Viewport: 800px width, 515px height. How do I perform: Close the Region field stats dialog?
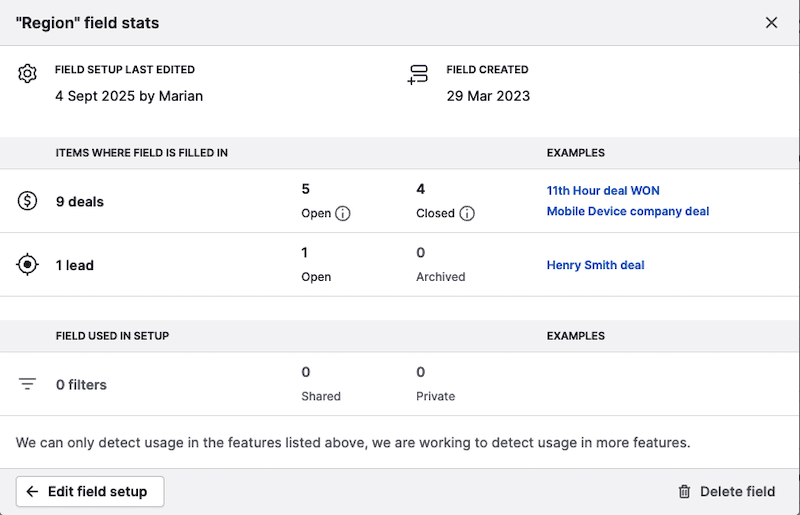771,22
